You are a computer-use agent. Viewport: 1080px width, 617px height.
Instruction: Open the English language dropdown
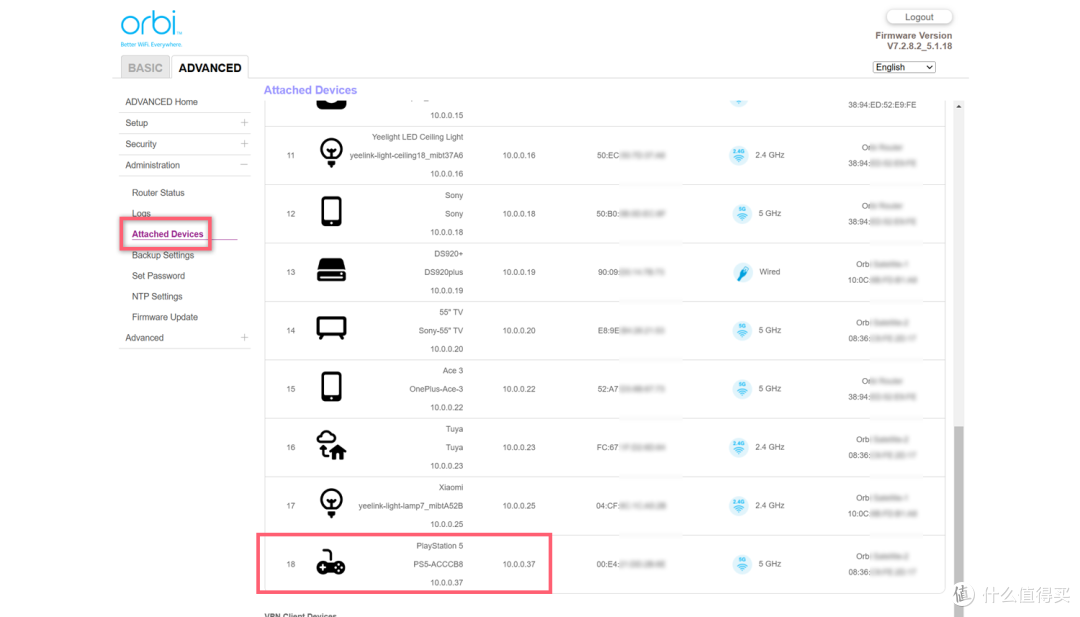[x=904, y=67]
